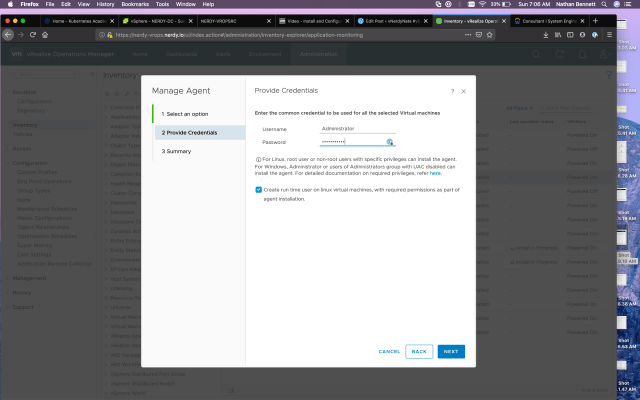Open the Apple menu

point(11,4)
